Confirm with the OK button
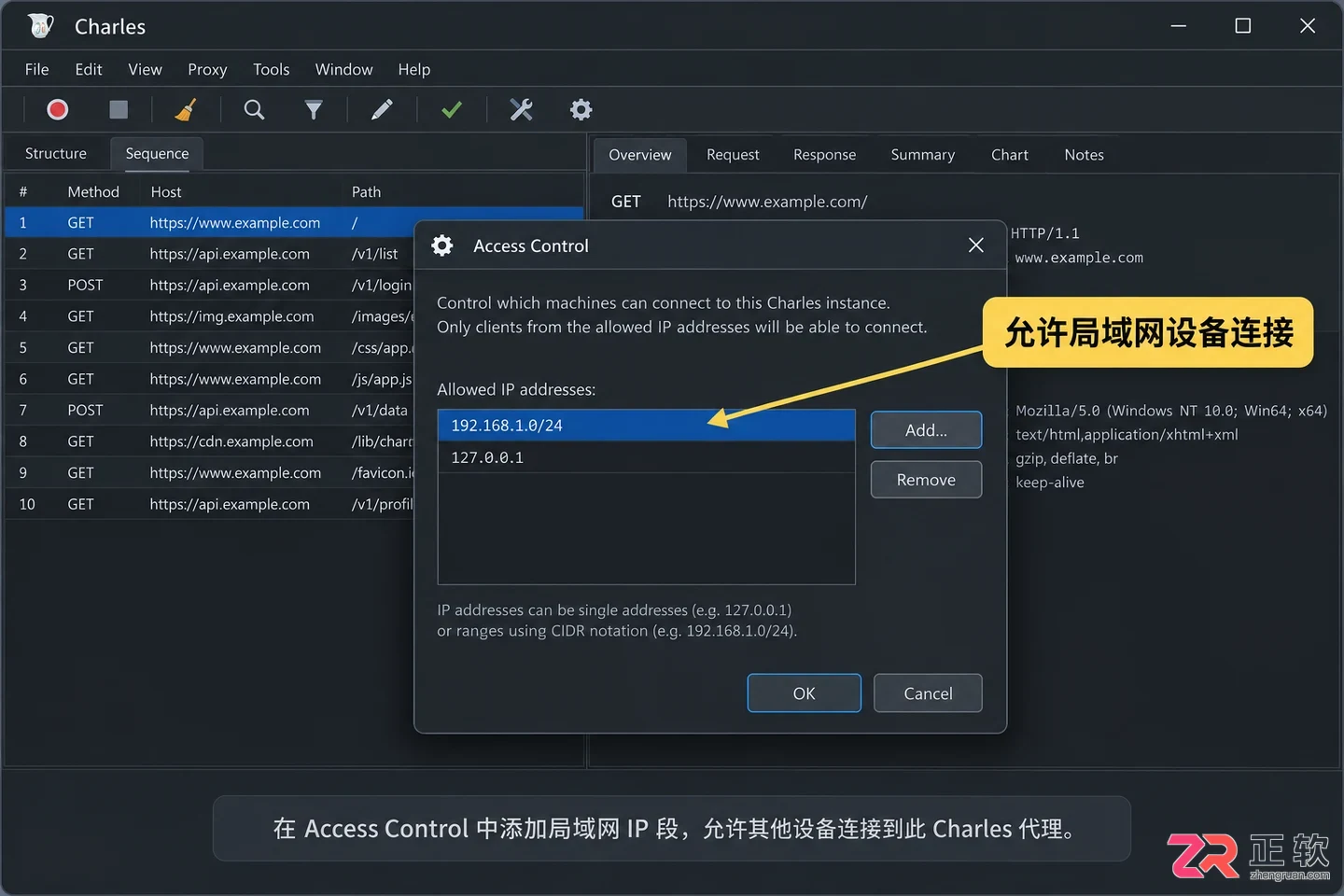1344x896 pixels. click(x=804, y=693)
